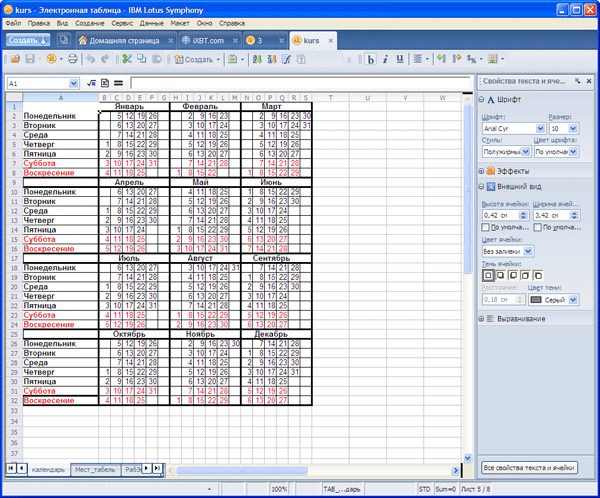
Task: Click the vertical scrollbar down arrow
Action: 467,458
